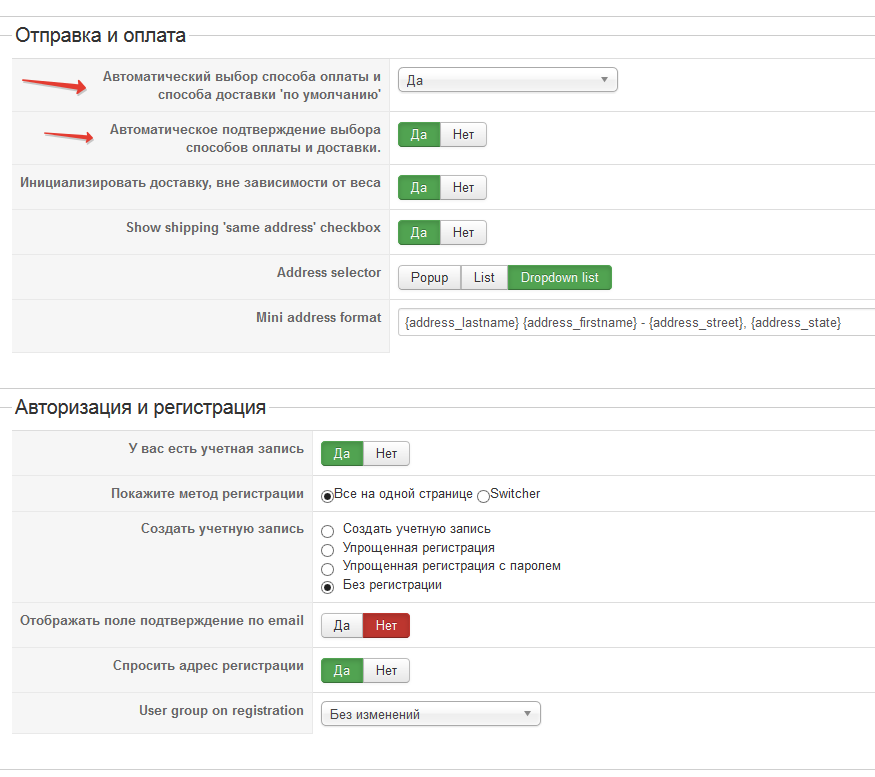Enable Да for email confirmation field display
Viewport: 875px width, 777px height.
coord(342,625)
